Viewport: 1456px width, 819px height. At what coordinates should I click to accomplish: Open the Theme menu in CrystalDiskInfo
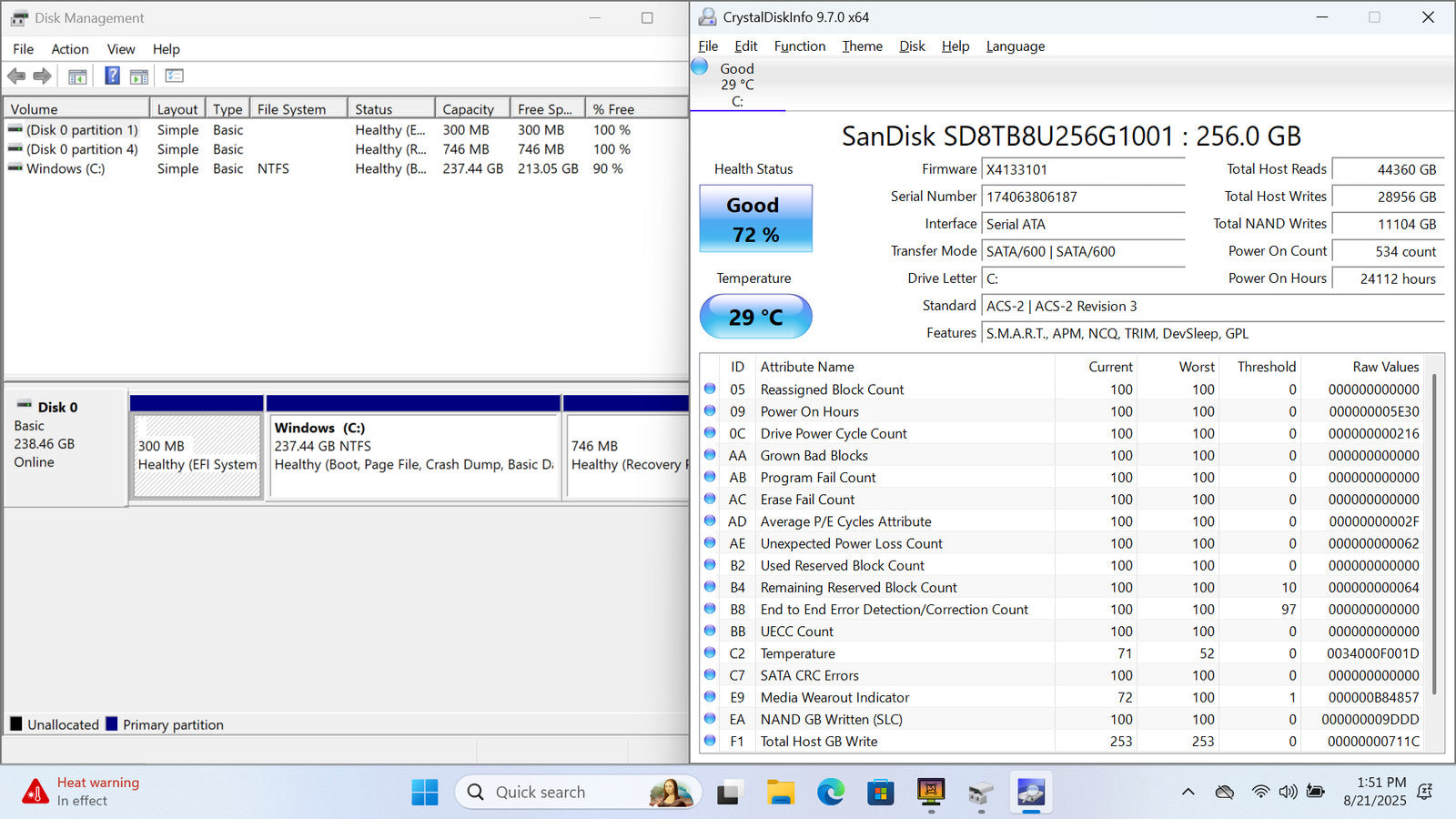coord(862,46)
